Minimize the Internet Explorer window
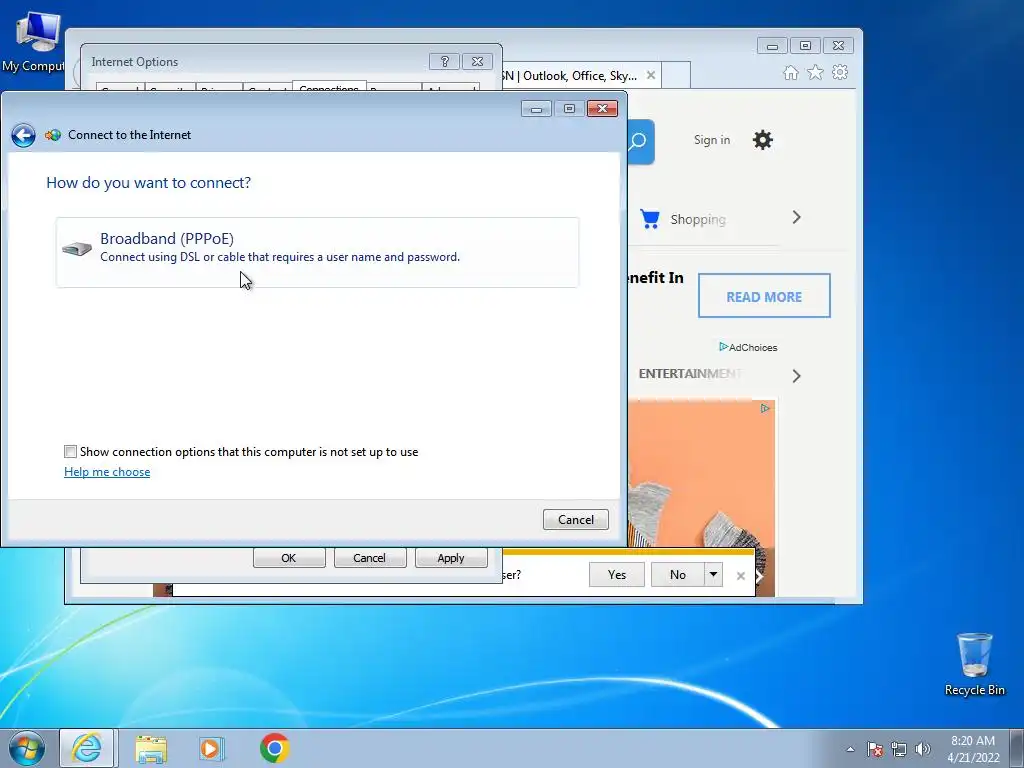The image size is (1024, 768). click(x=772, y=46)
